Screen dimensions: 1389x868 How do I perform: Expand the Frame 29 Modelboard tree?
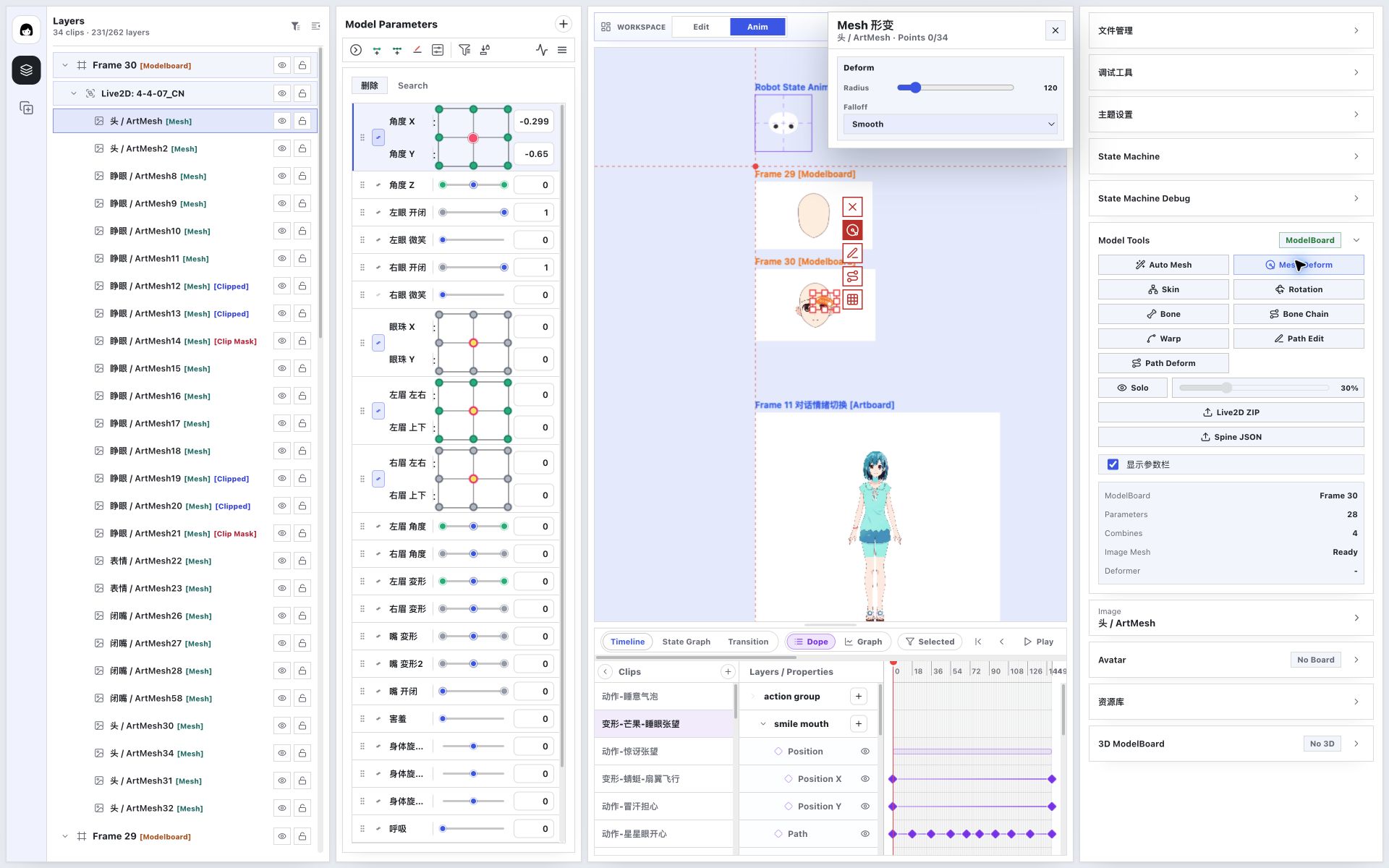pos(65,836)
